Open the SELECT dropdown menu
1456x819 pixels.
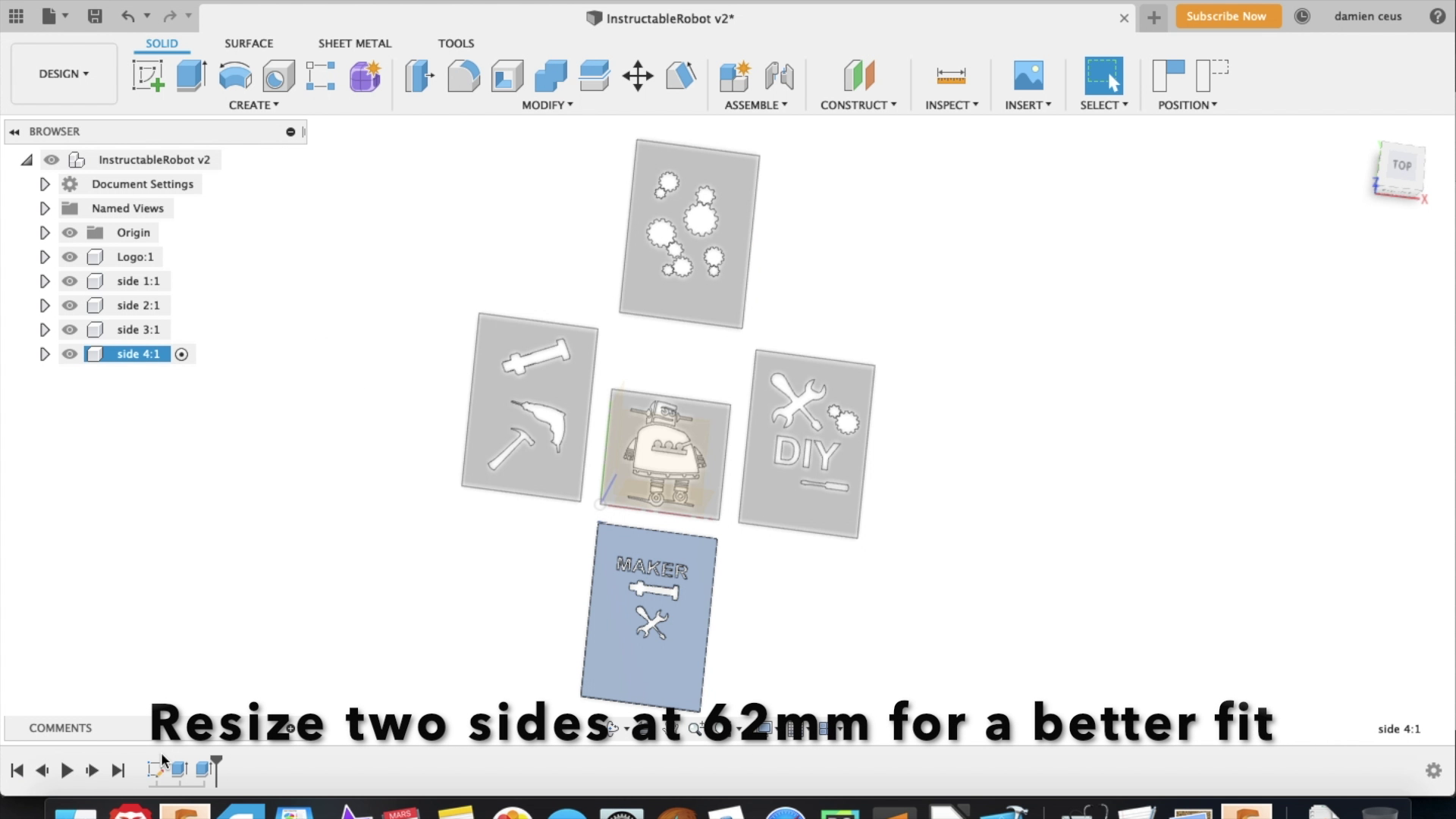pyautogui.click(x=1103, y=105)
